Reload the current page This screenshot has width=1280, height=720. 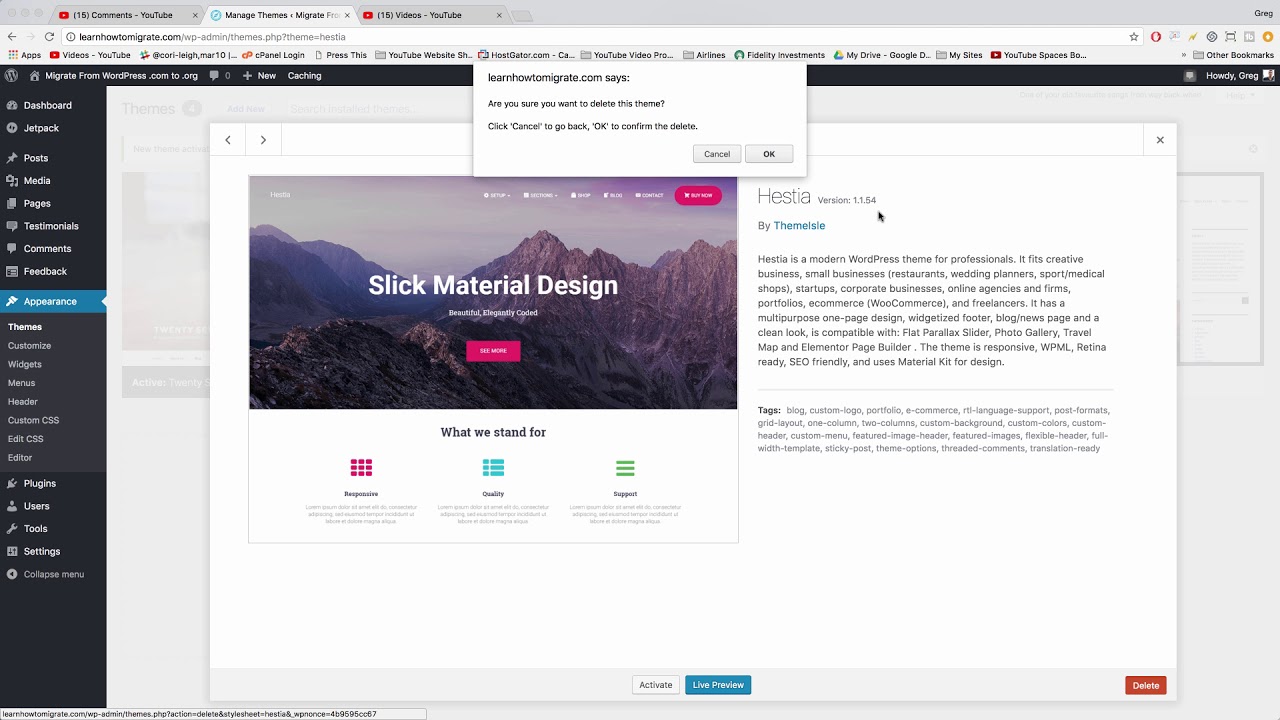(49, 37)
